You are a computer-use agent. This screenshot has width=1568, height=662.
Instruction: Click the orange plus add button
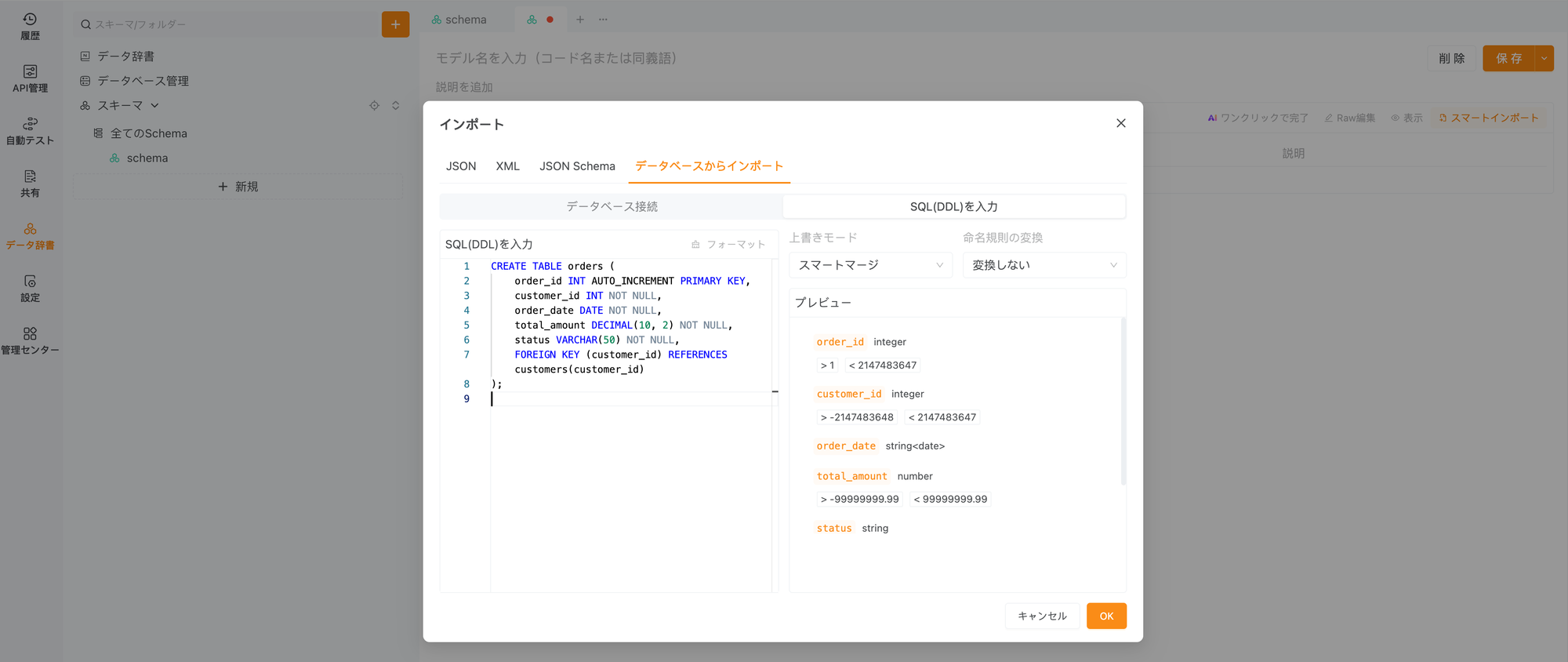395,24
